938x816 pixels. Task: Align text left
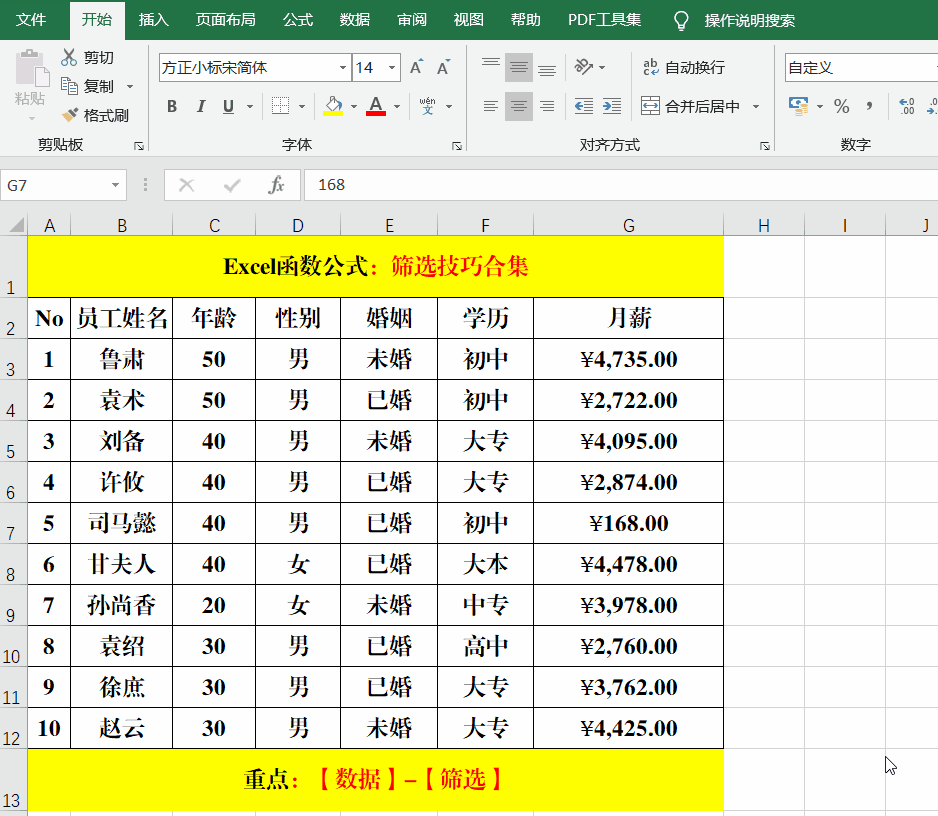pyautogui.click(x=491, y=106)
